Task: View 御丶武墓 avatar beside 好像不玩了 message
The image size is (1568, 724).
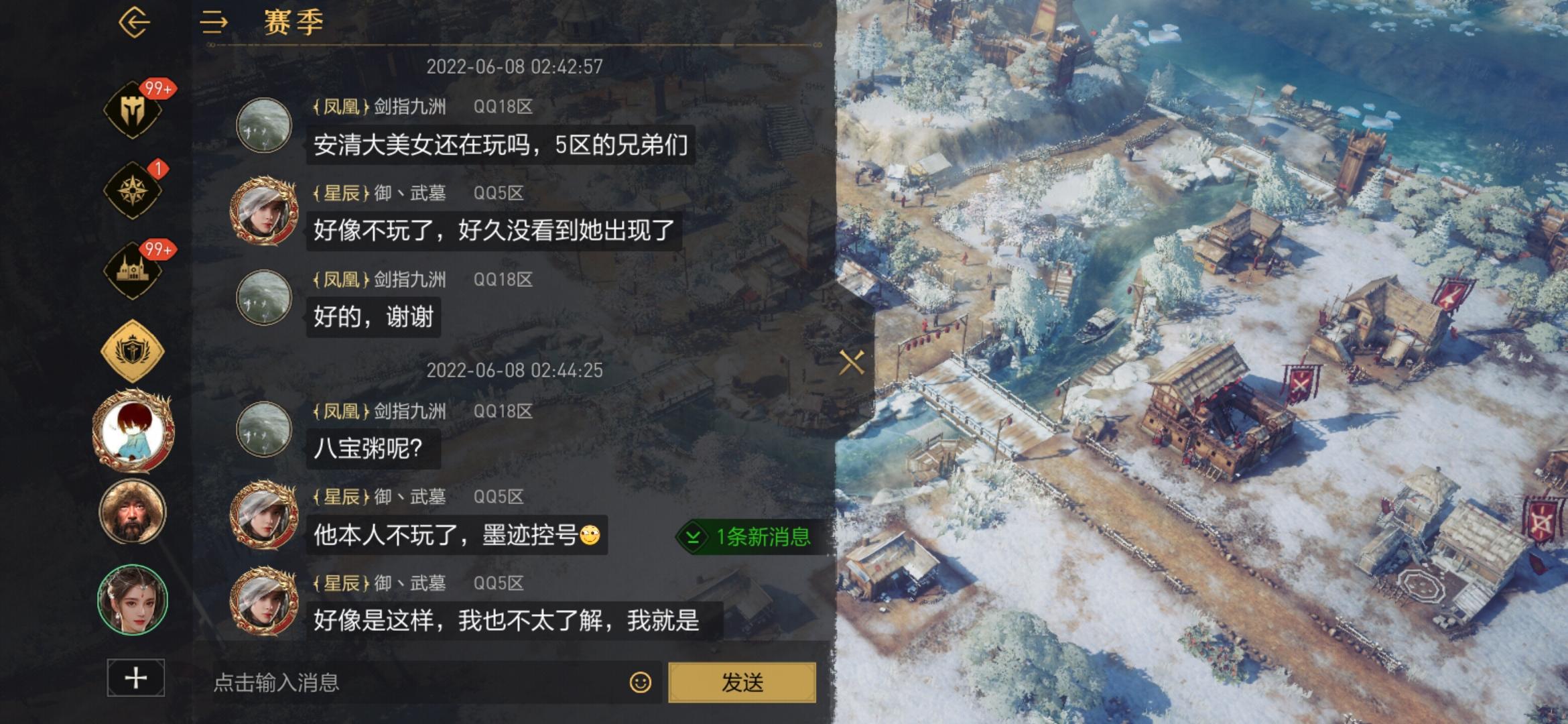Action: [264, 210]
